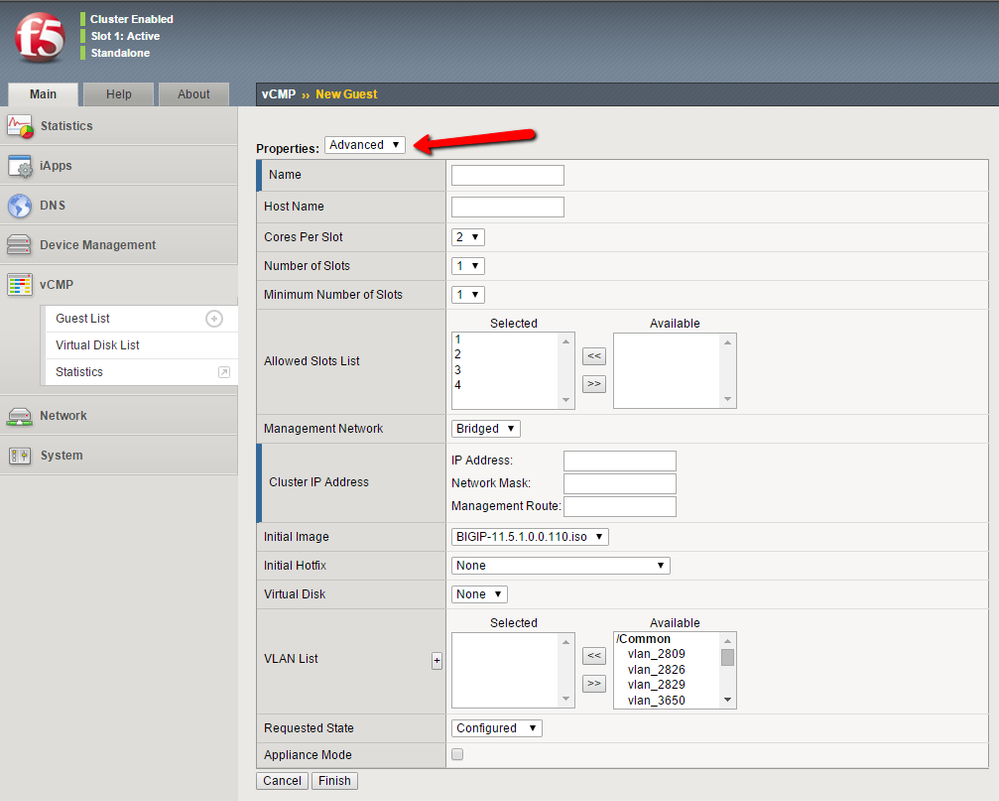Click the Network section icon
999x801 pixels.
tap(20, 416)
